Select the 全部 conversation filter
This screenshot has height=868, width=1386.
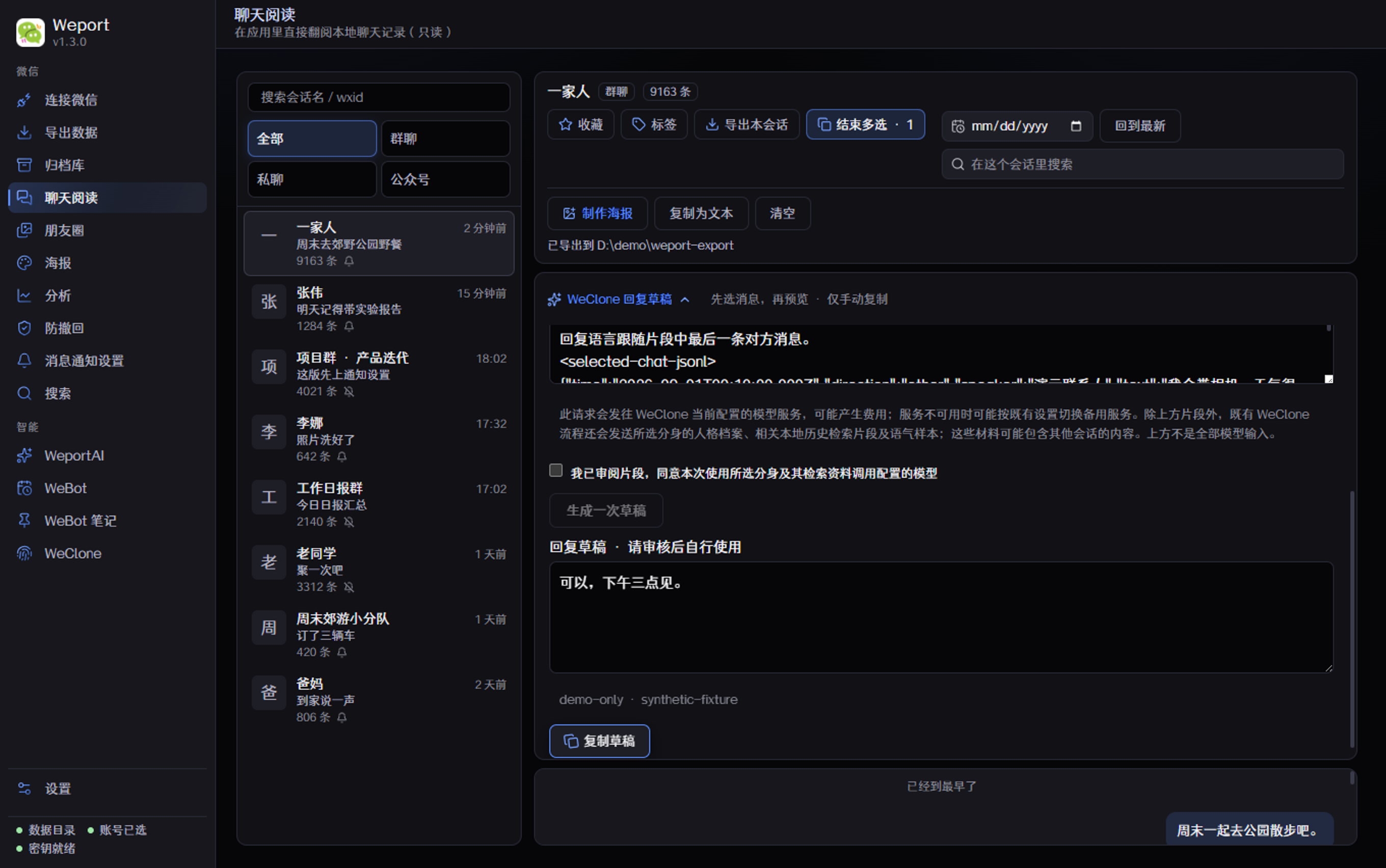(x=312, y=139)
